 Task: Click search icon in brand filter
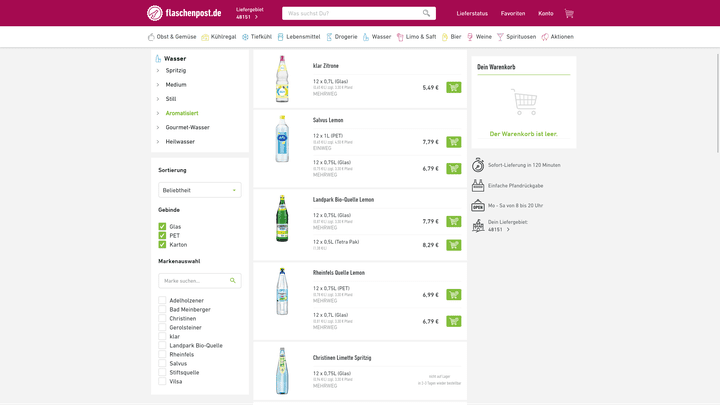click(233, 281)
